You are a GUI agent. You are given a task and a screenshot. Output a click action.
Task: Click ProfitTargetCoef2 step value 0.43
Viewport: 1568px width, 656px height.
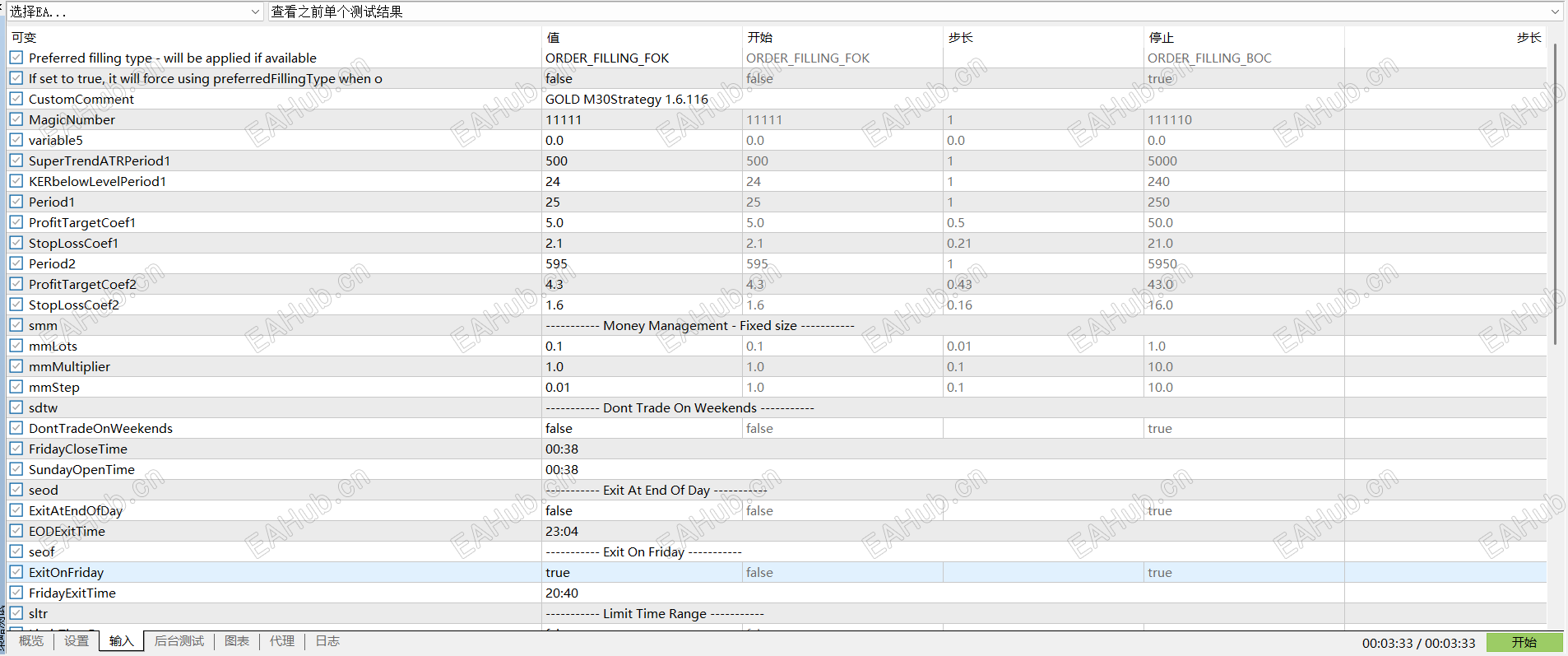(959, 284)
